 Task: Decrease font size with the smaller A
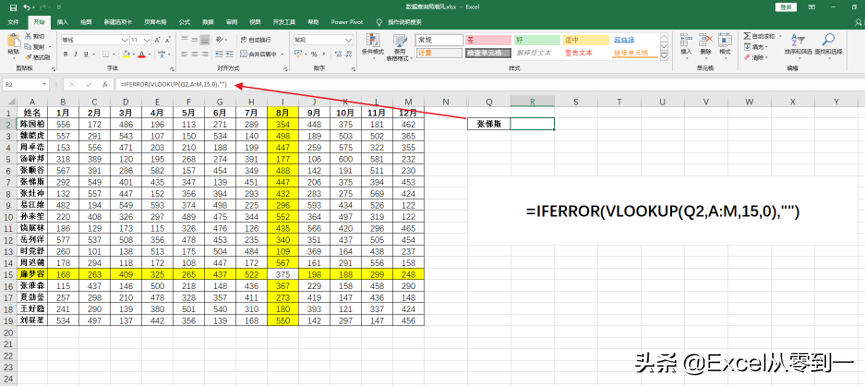tap(167, 40)
